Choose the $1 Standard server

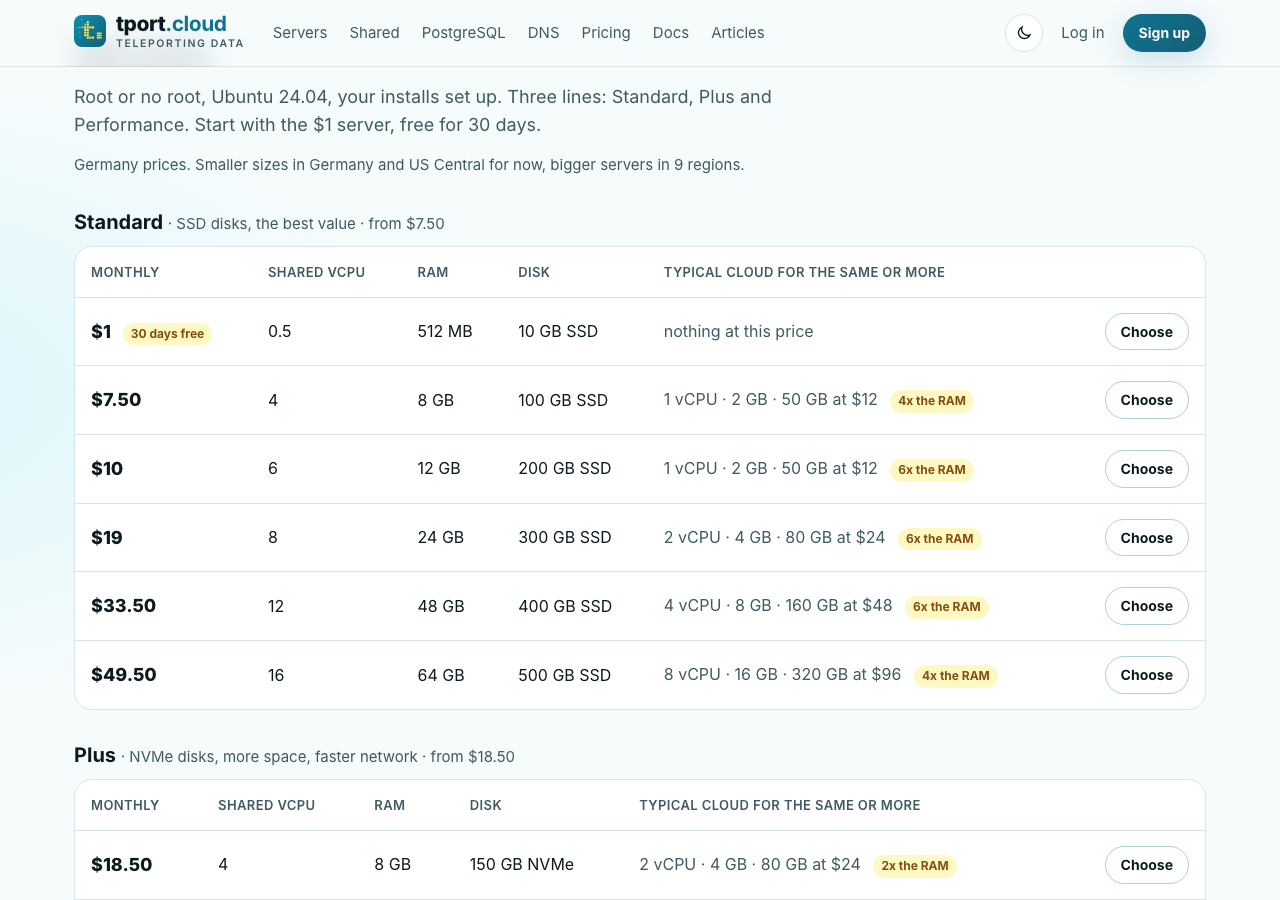1147,332
